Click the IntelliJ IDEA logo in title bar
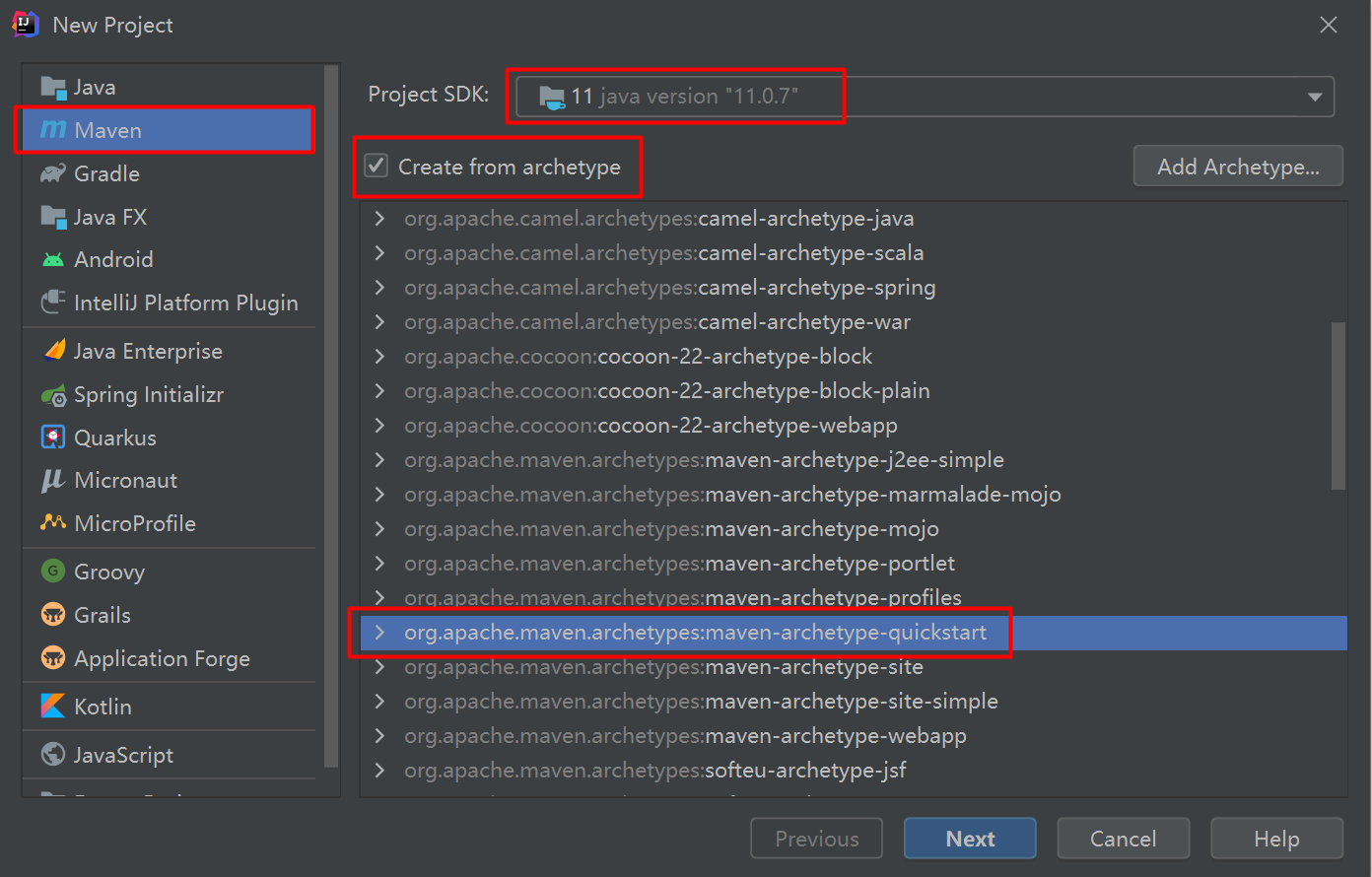The image size is (1372, 877). pyautogui.click(x=26, y=25)
